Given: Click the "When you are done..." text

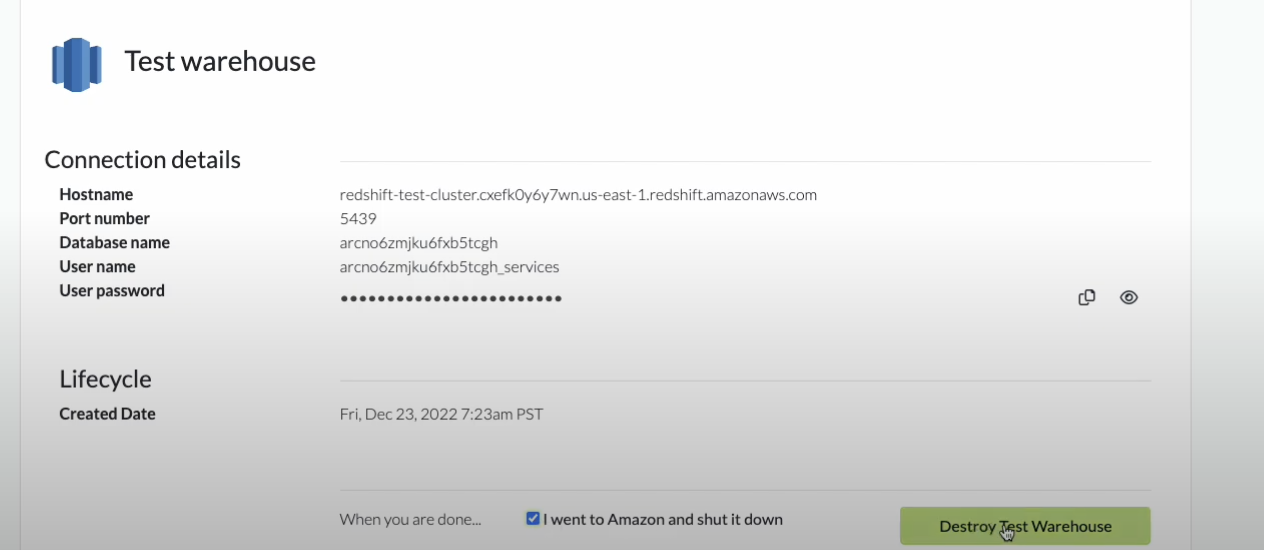Looking at the screenshot, I should pyautogui.click(x=410, y=520).
